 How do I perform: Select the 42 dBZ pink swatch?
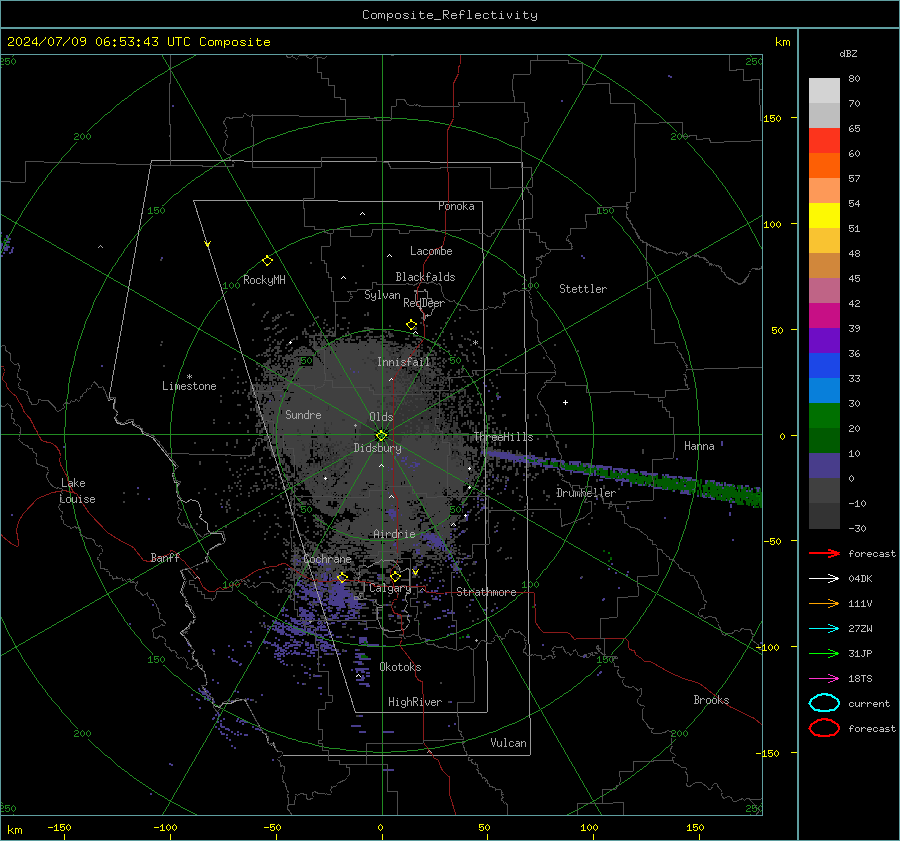coord(824,290)
